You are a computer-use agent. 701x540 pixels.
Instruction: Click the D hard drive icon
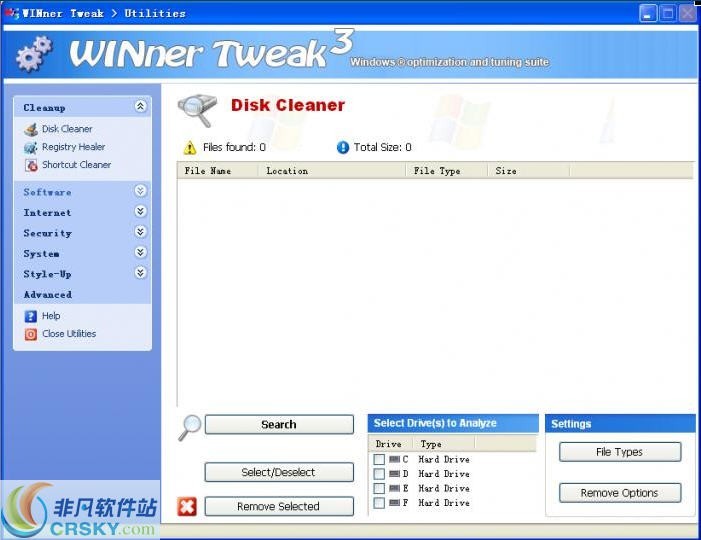(394, 473)
